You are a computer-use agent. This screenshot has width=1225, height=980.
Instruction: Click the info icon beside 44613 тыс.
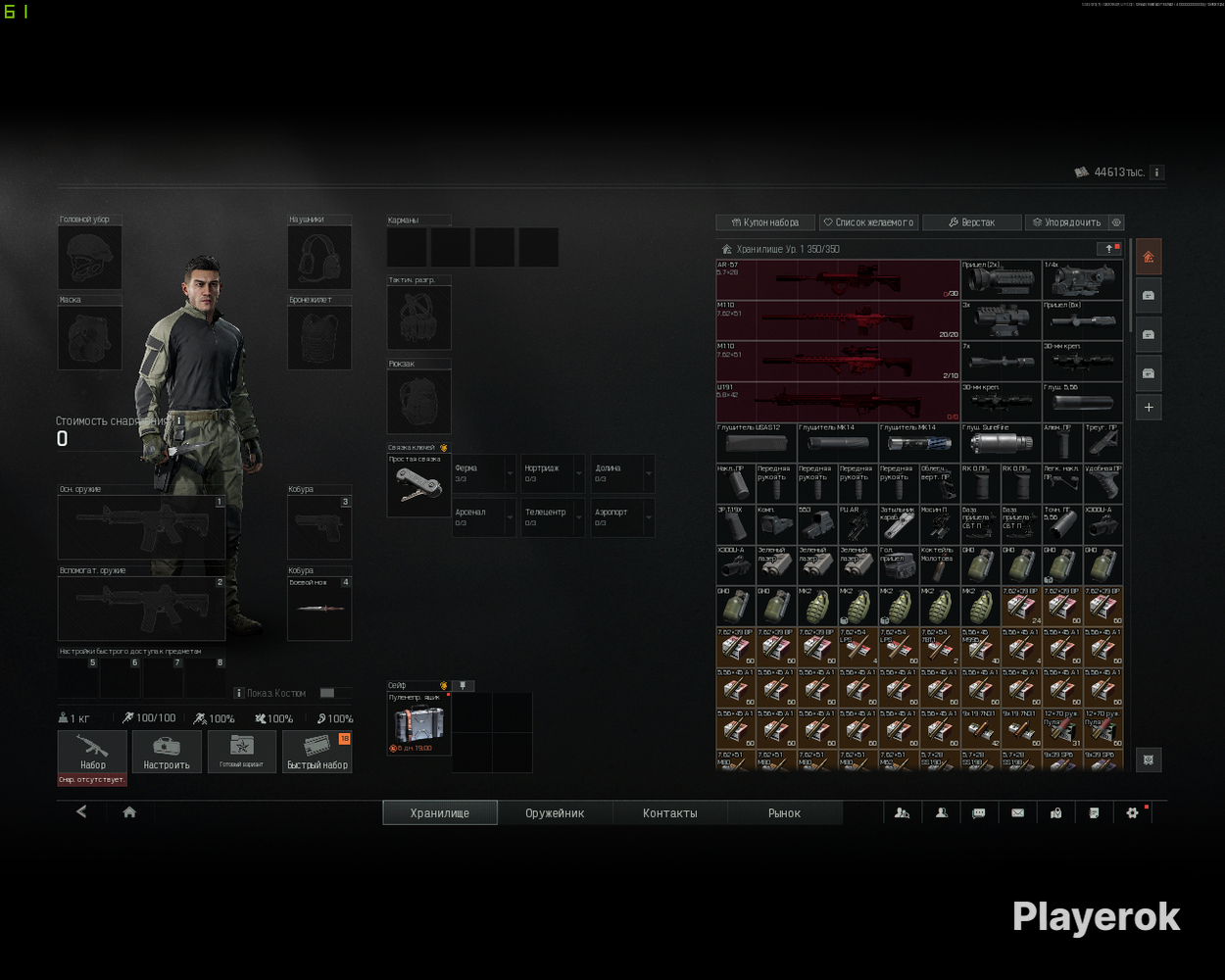pyautogui.click(x=1156, y=172)
